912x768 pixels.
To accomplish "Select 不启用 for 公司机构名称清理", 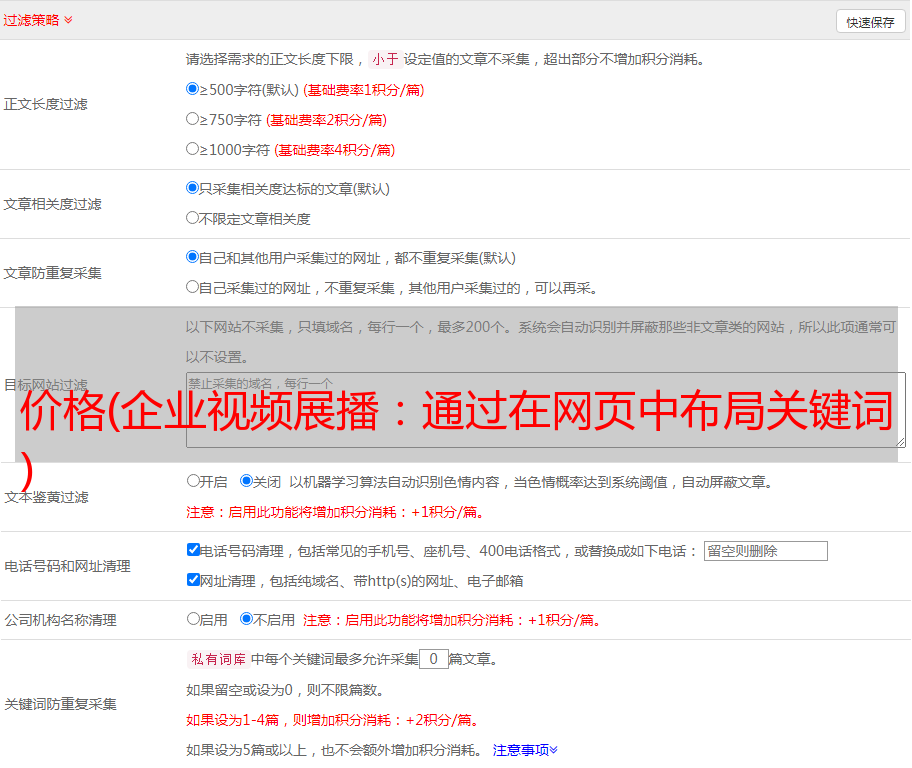I will tap(246, 619).
